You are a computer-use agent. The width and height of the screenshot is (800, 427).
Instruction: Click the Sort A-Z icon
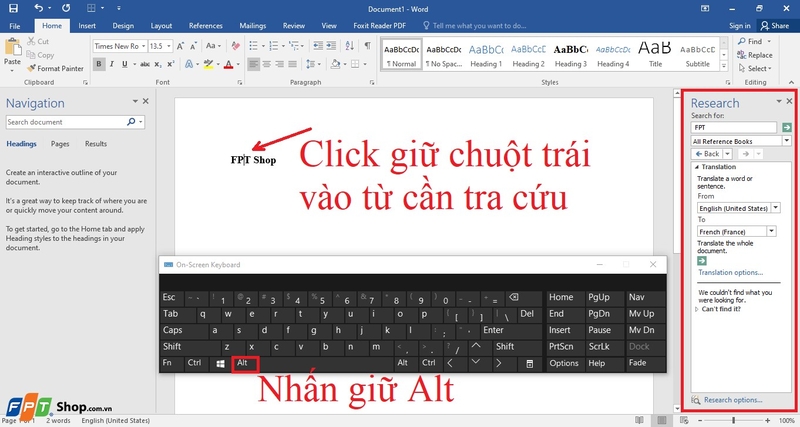pos(349,46)
